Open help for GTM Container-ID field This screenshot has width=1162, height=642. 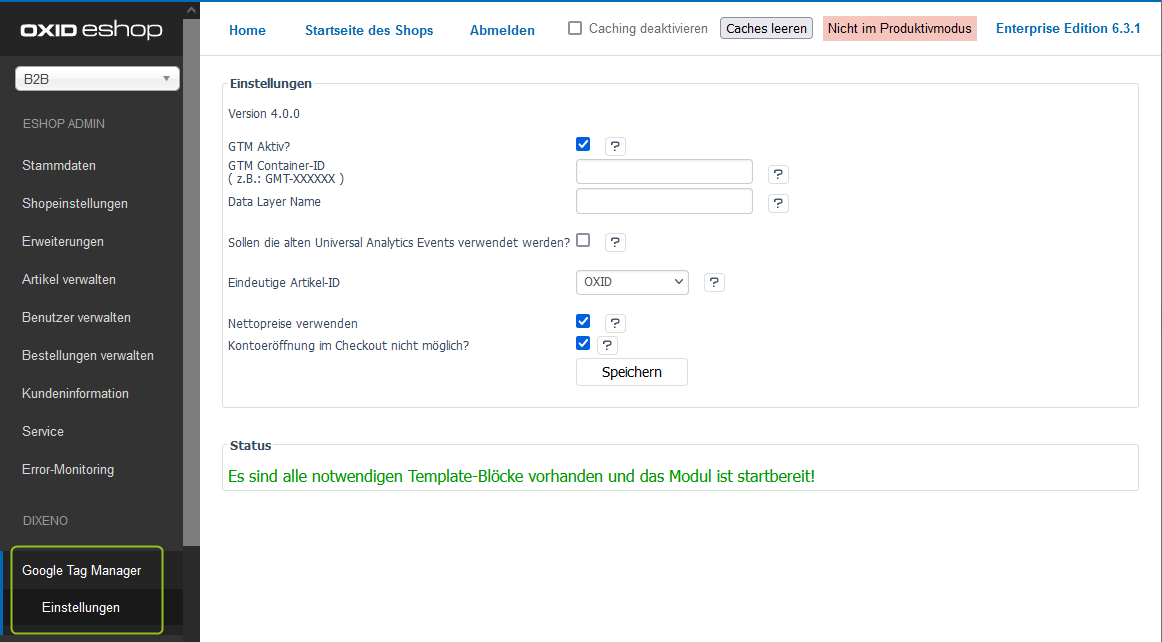click(778, 174)
